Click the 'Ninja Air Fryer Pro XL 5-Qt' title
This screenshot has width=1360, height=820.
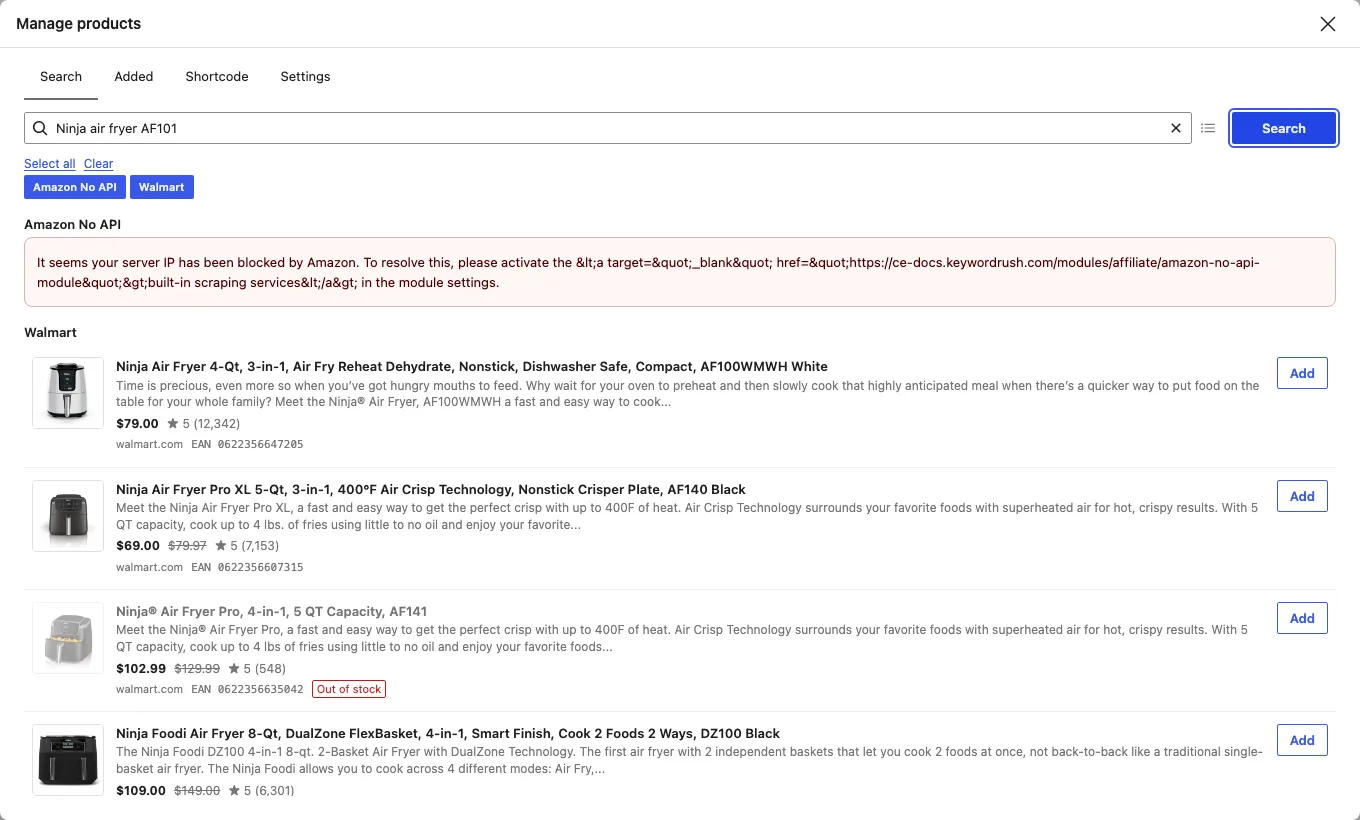431,489
